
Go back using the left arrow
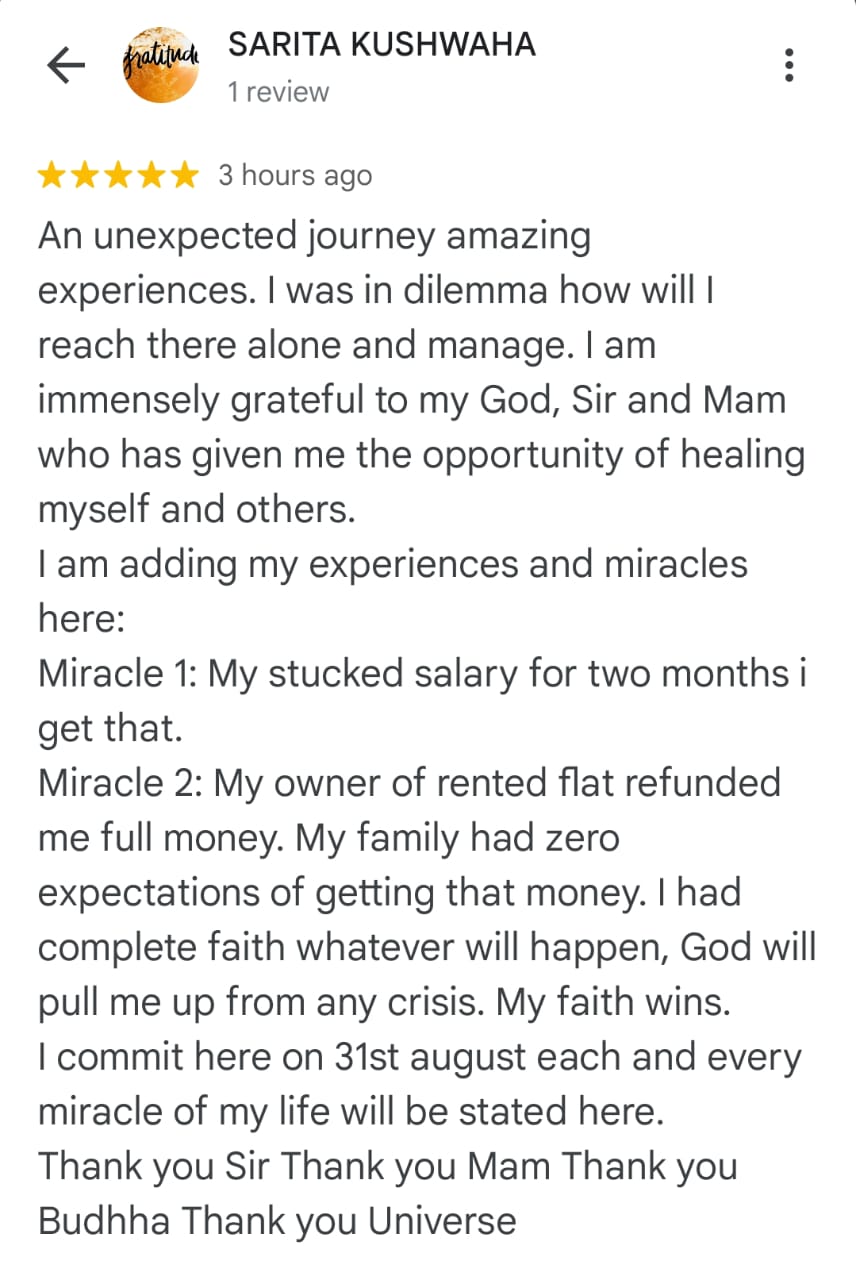(66, 66)
